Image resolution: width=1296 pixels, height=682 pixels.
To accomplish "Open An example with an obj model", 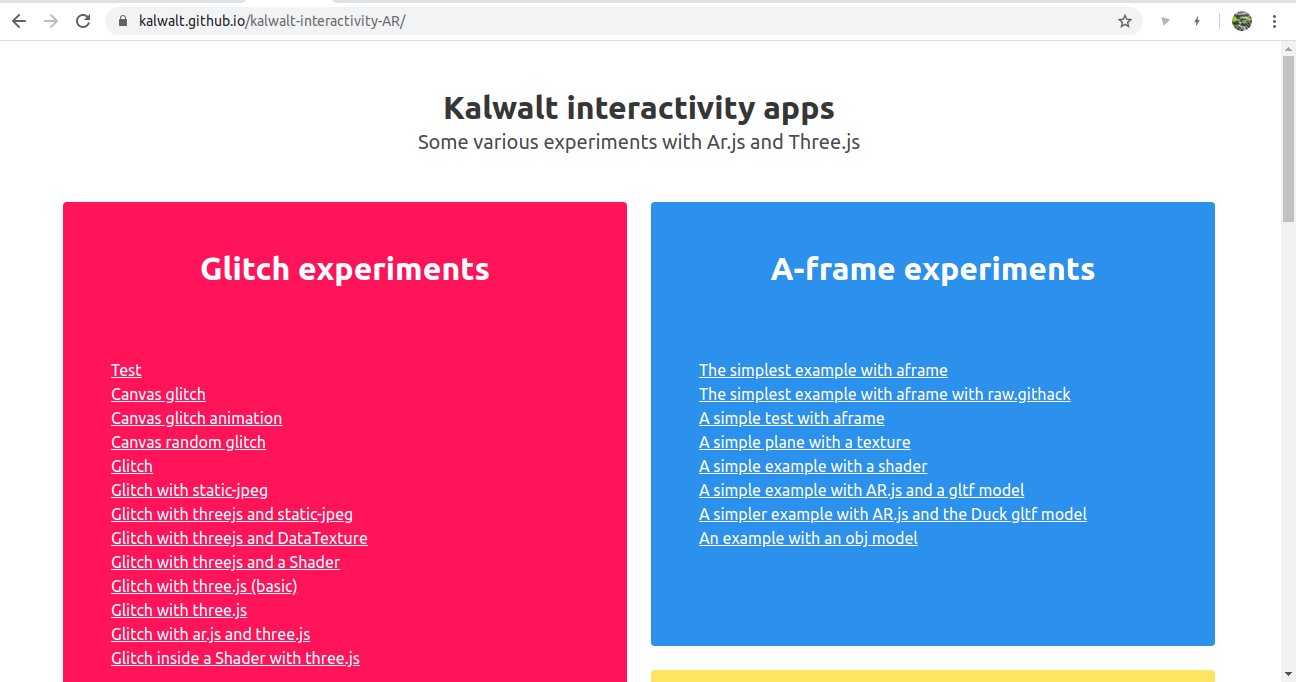I will pyautogui.click(x=808, y=538).
